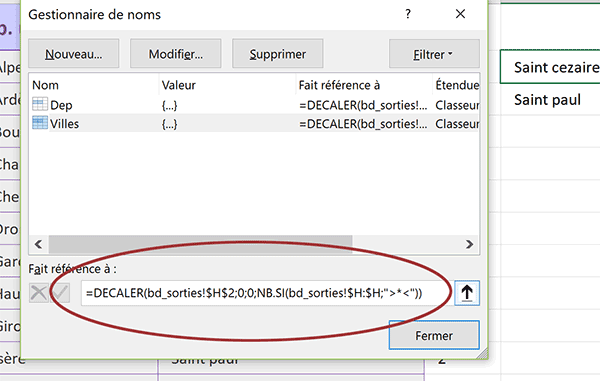Sort by the Valeur column header
Screen dimensions: 600x381
pos(227,85)
